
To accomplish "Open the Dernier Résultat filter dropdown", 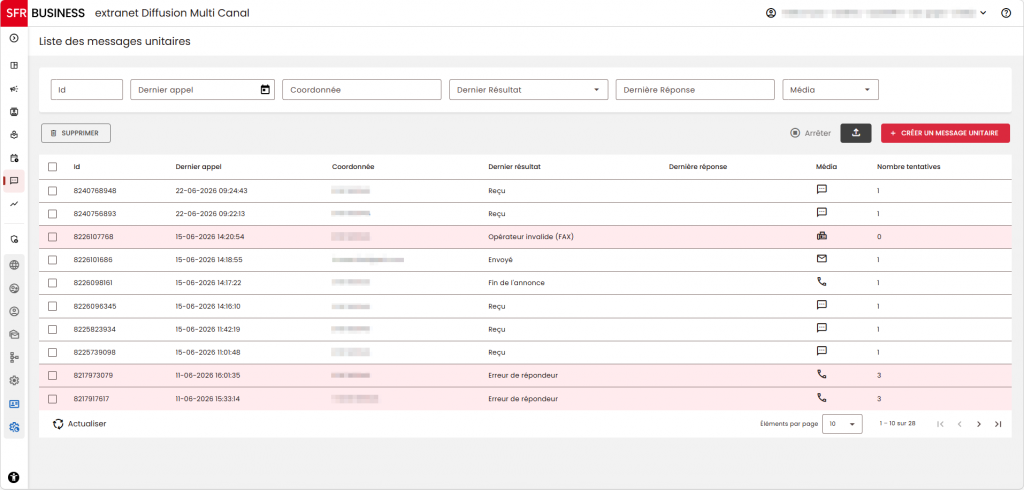I will (x=528, y=90).
